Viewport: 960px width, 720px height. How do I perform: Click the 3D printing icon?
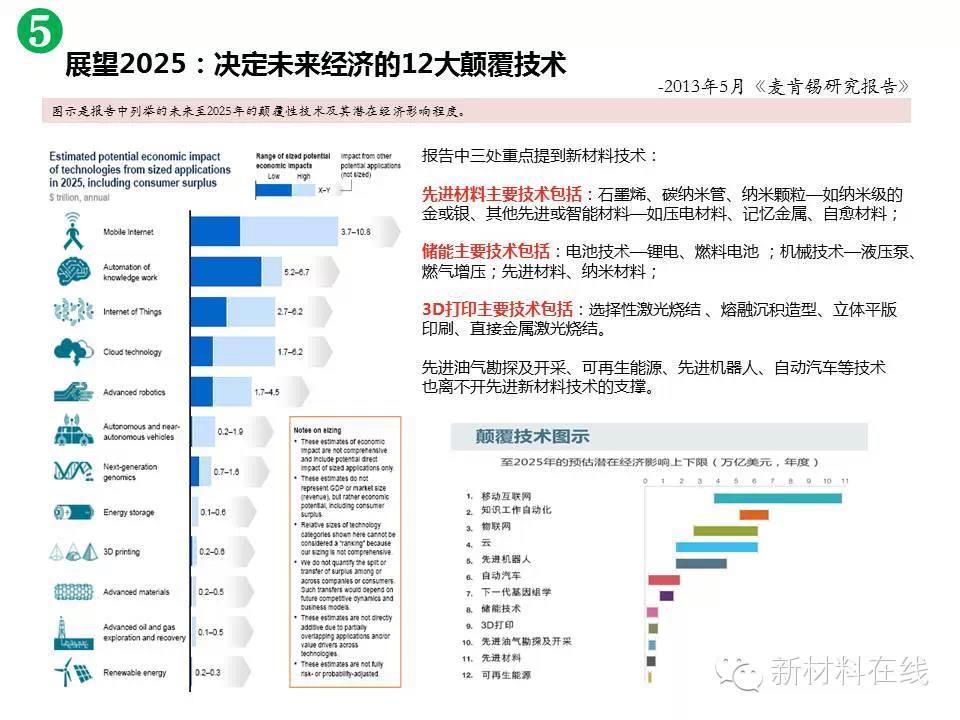(x=74, y=551)
